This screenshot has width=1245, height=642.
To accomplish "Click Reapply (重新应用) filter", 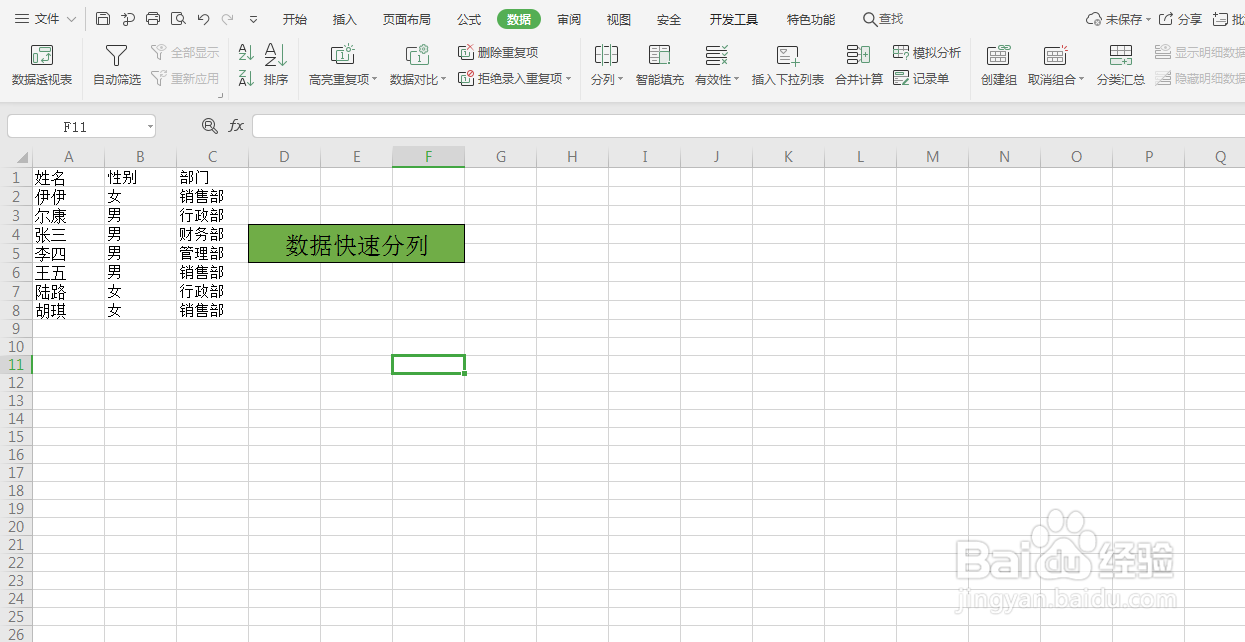I will (x=184, y=78).
